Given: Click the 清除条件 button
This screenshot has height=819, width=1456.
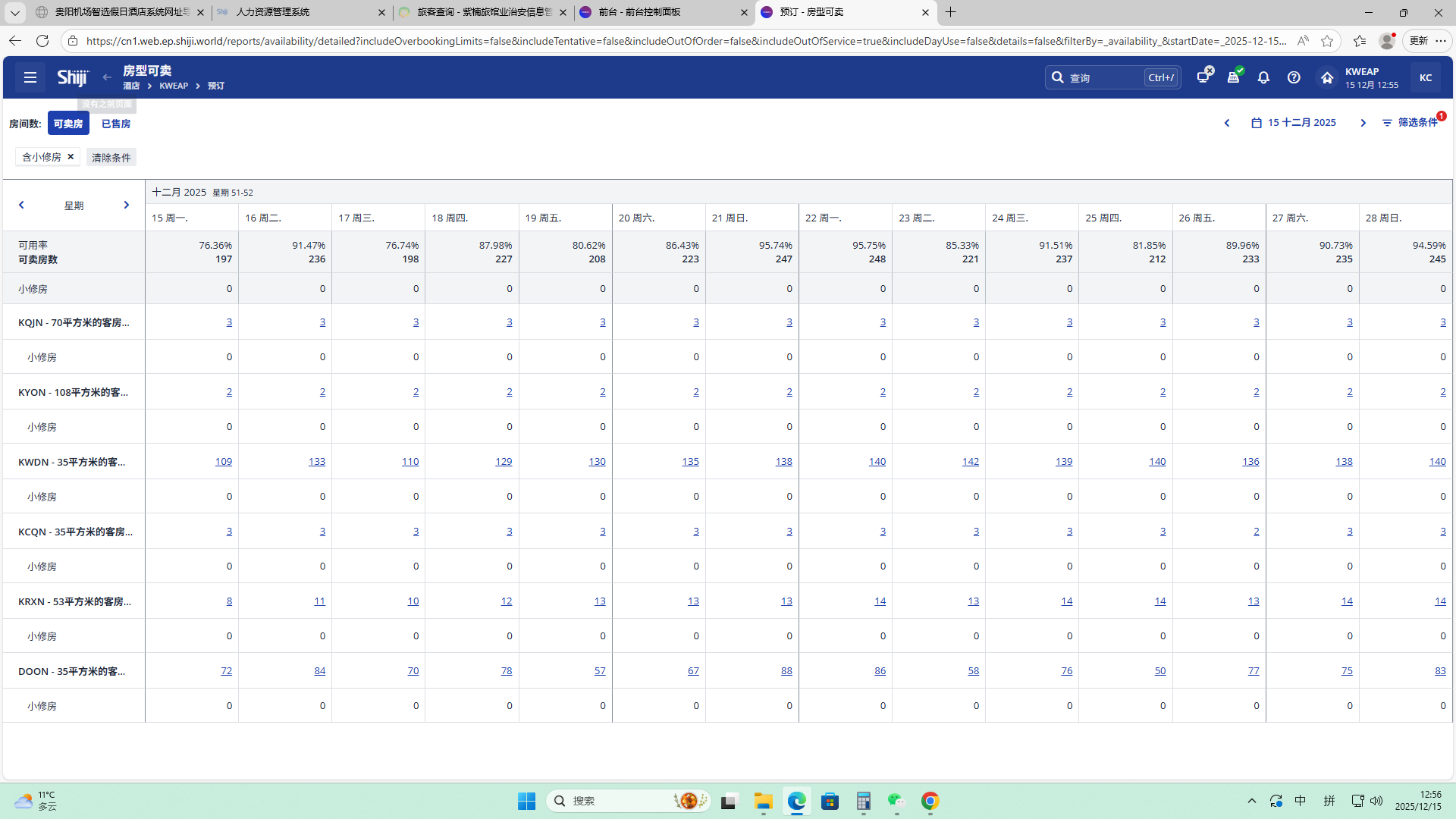Looking at the screenshot, I should pyautogui.click(x=111, y=158).
